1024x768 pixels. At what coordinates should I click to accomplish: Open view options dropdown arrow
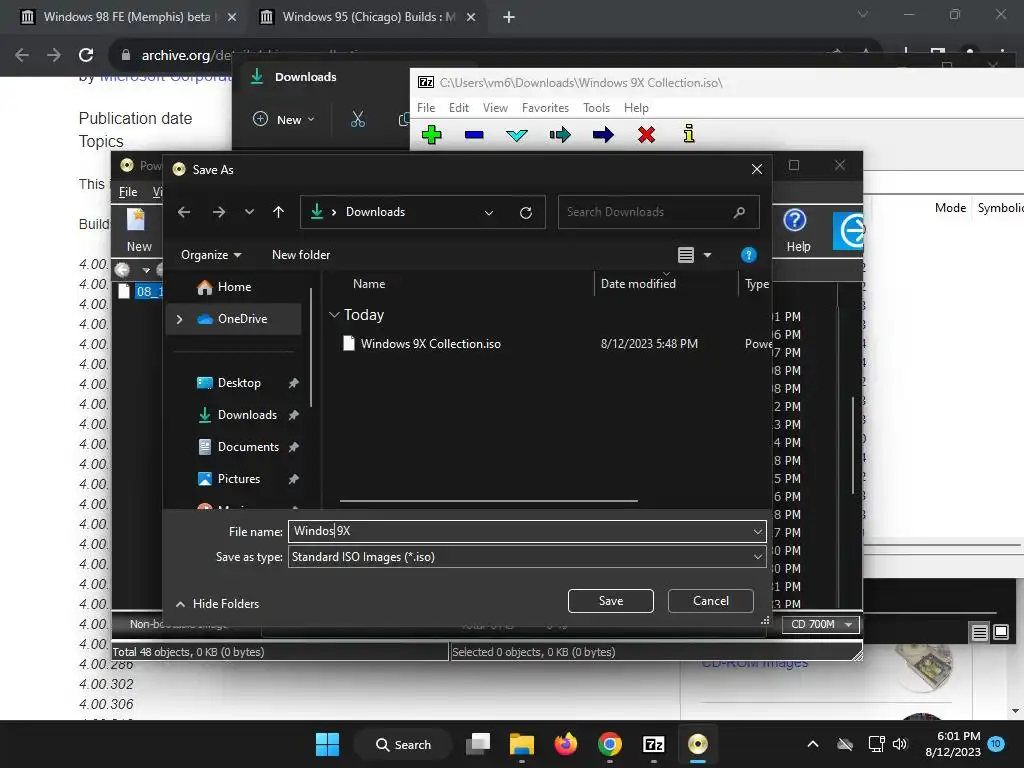coord(707,255)
